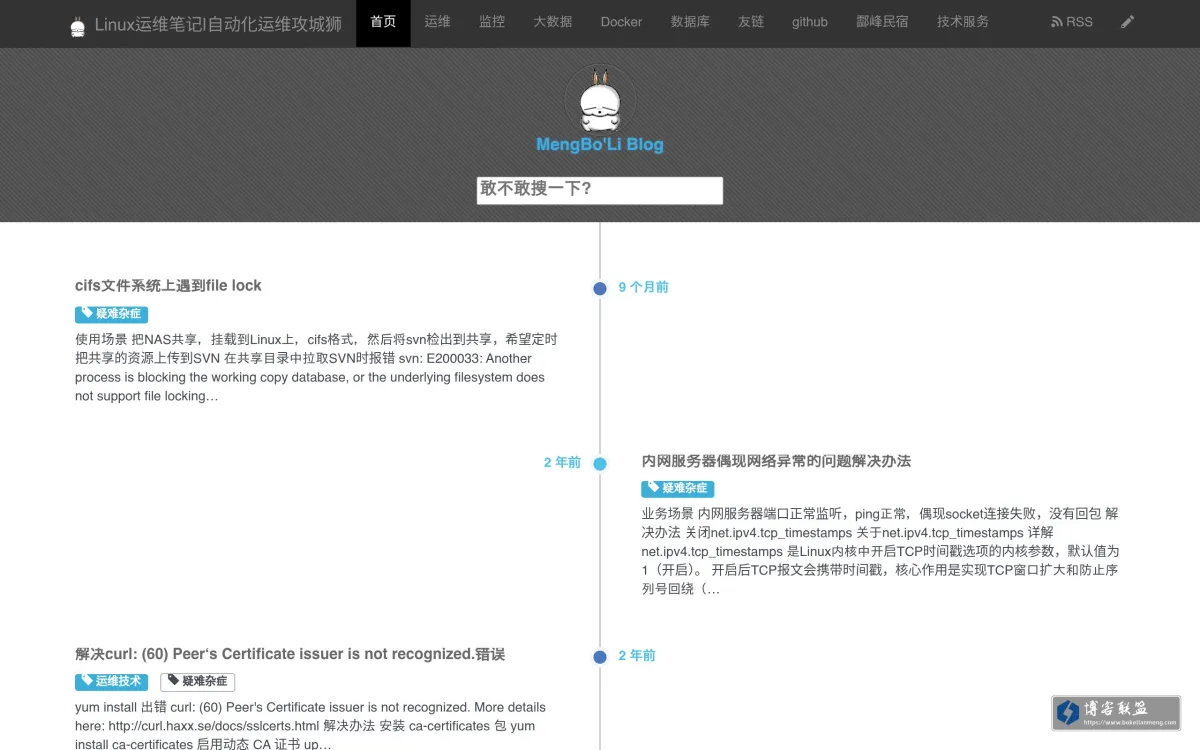Open the 数据库 menu item
The height and width of the screenshot is (750, 1200).
coord(690,22)
